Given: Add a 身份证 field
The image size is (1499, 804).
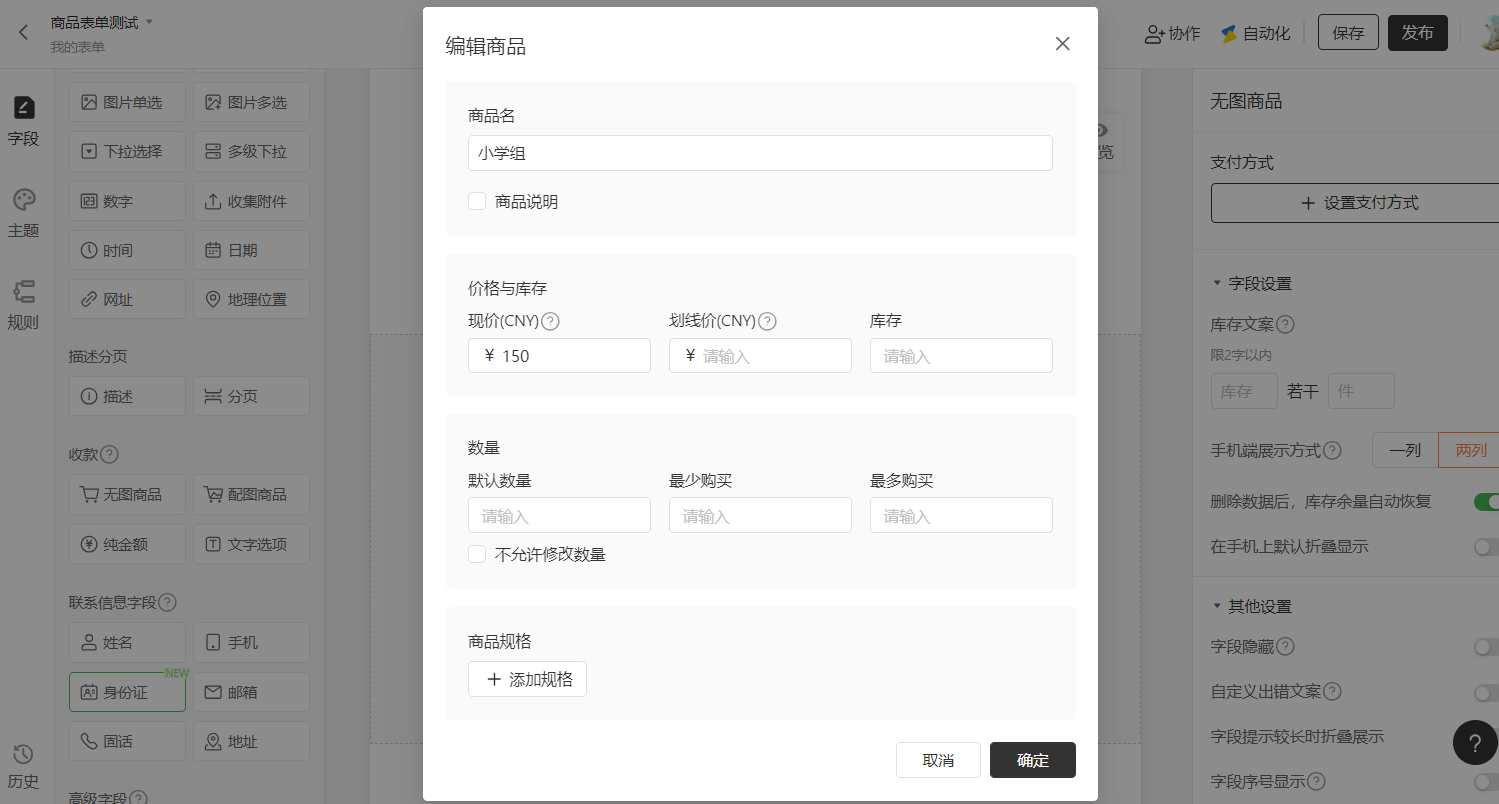Looking at the screenshot, I should point(127,692).
